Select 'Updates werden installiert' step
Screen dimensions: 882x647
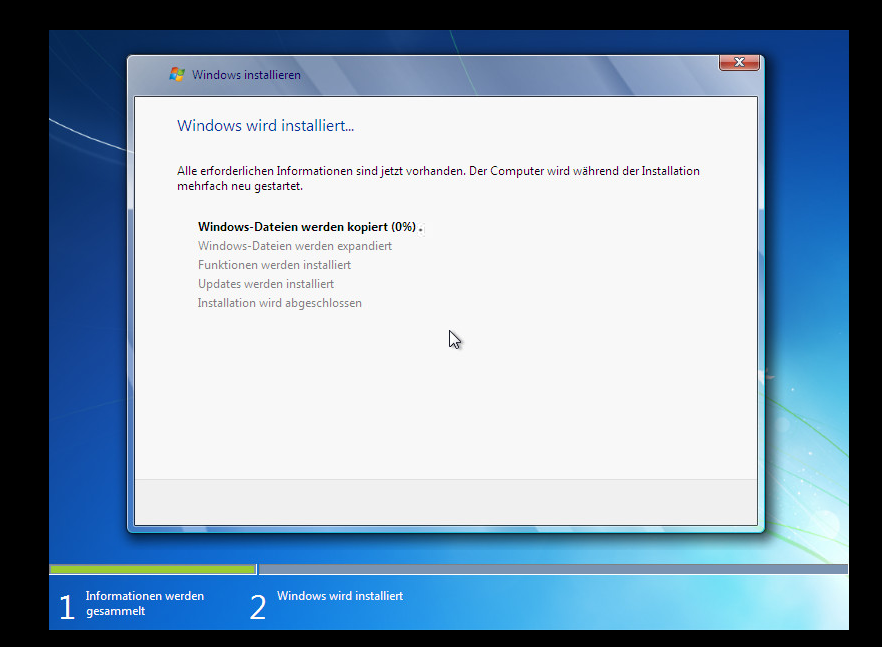click(x=266, y=284)
